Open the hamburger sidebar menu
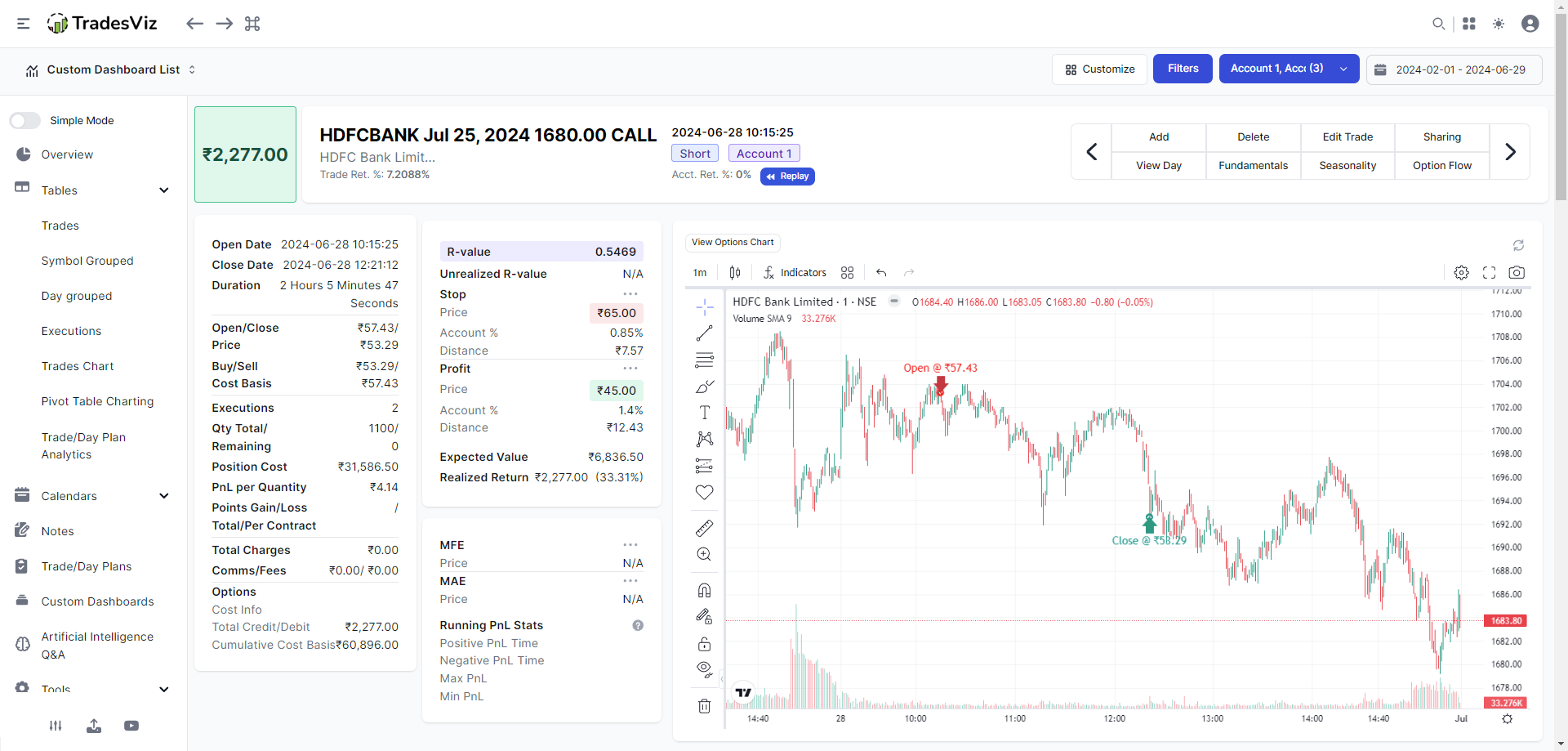 24,24
